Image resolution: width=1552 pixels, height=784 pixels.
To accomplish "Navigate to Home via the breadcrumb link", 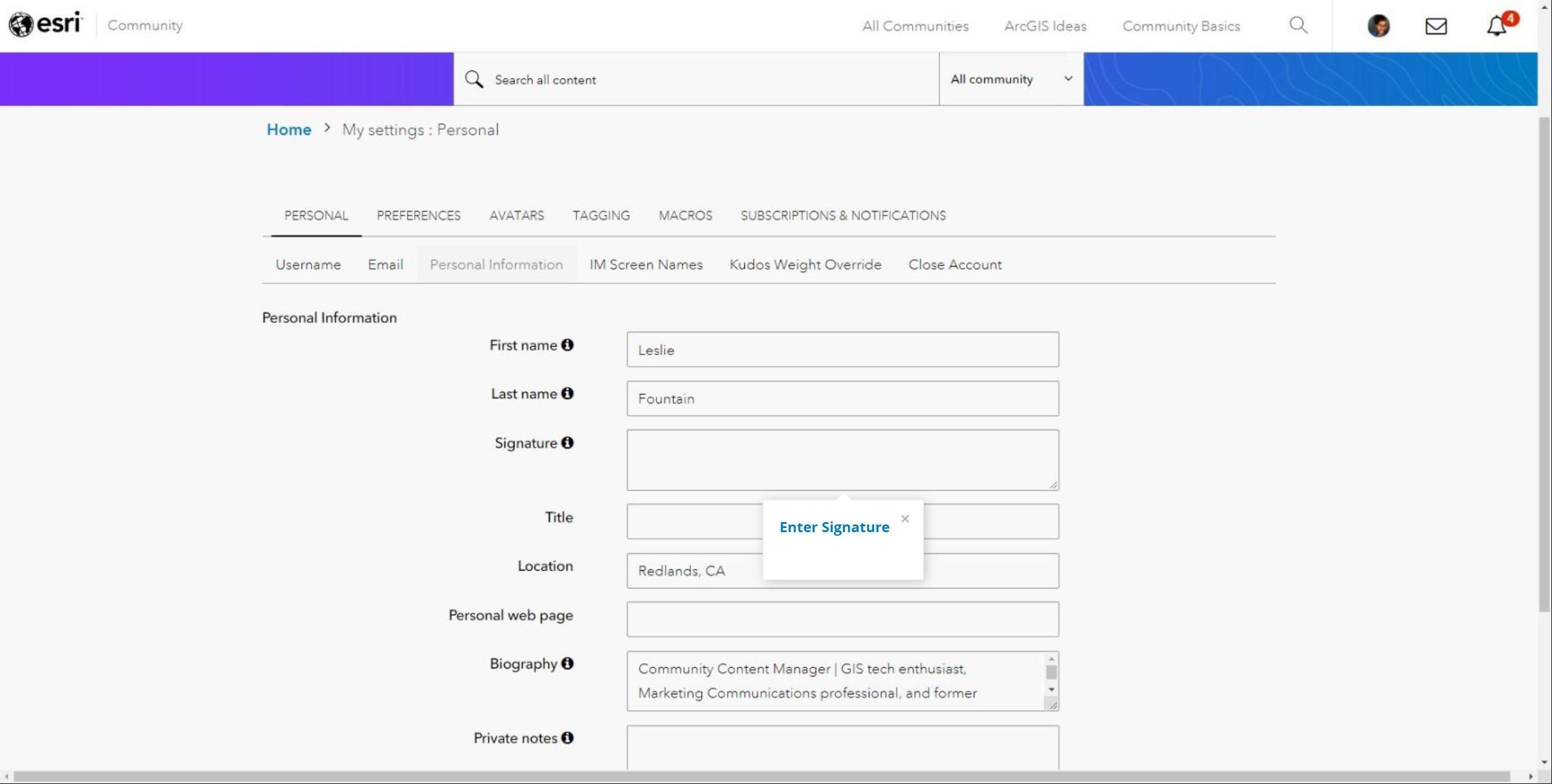I will [289, 129].
